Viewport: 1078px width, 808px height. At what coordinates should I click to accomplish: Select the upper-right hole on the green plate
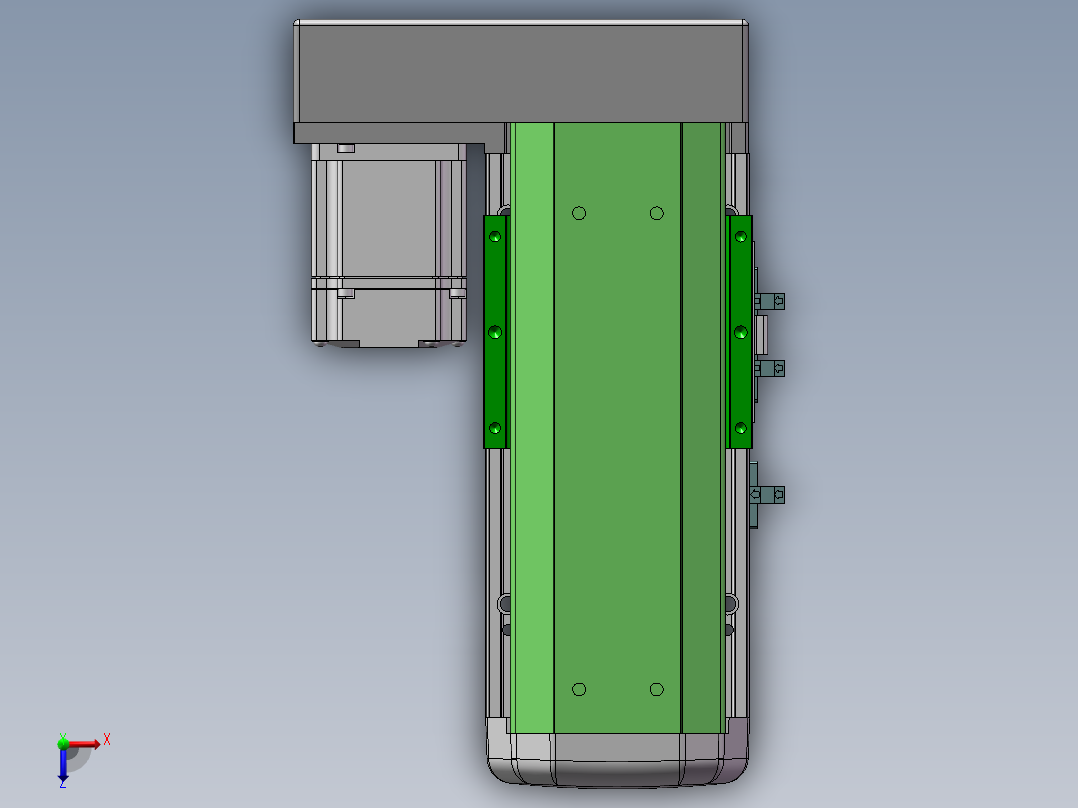pyautogui.click(x=657, y=213)
